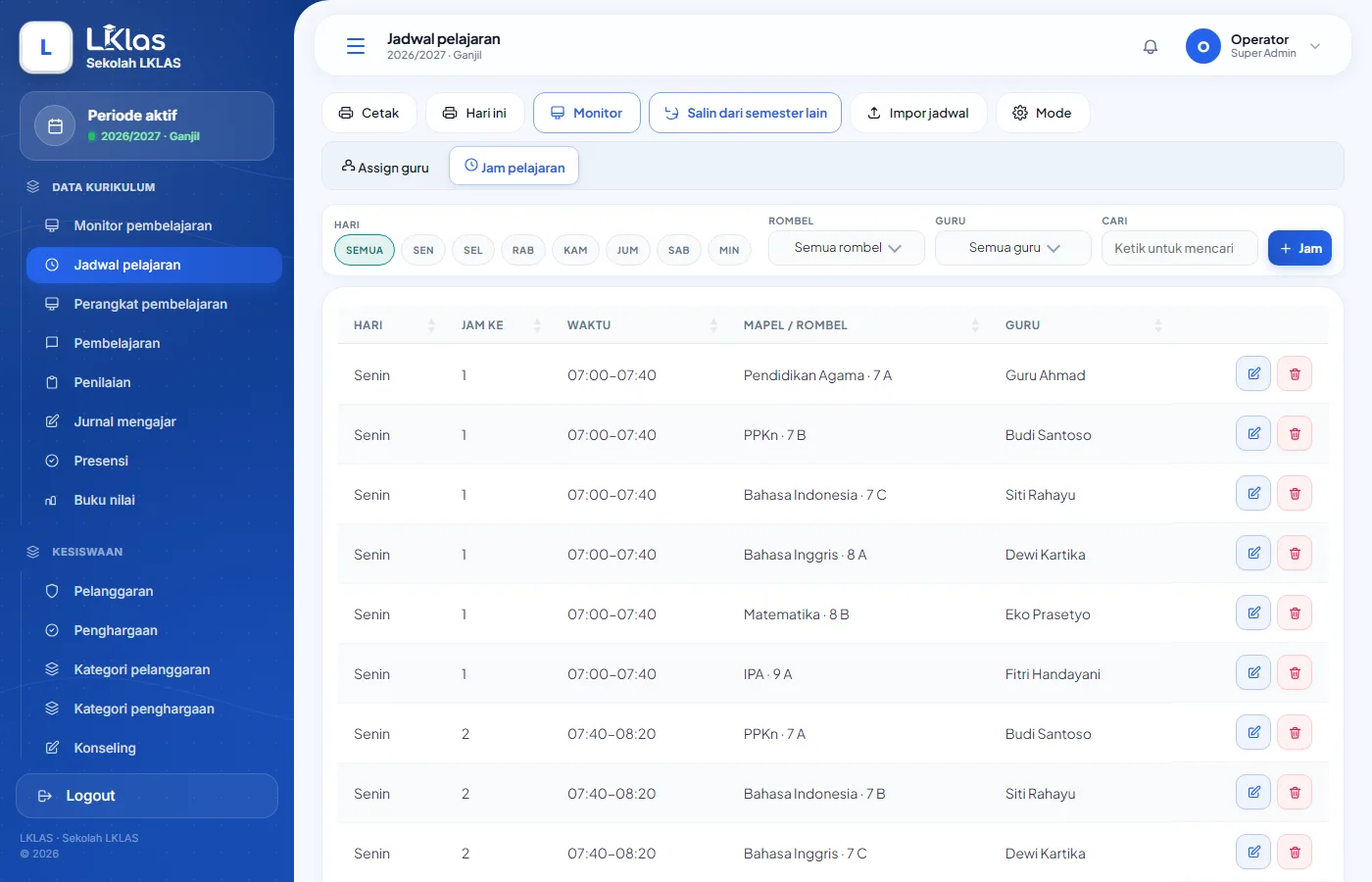Delete the PPKn 7 B schedule row
This screenshot has width=1372, height=882.
tap(1295, 433)
